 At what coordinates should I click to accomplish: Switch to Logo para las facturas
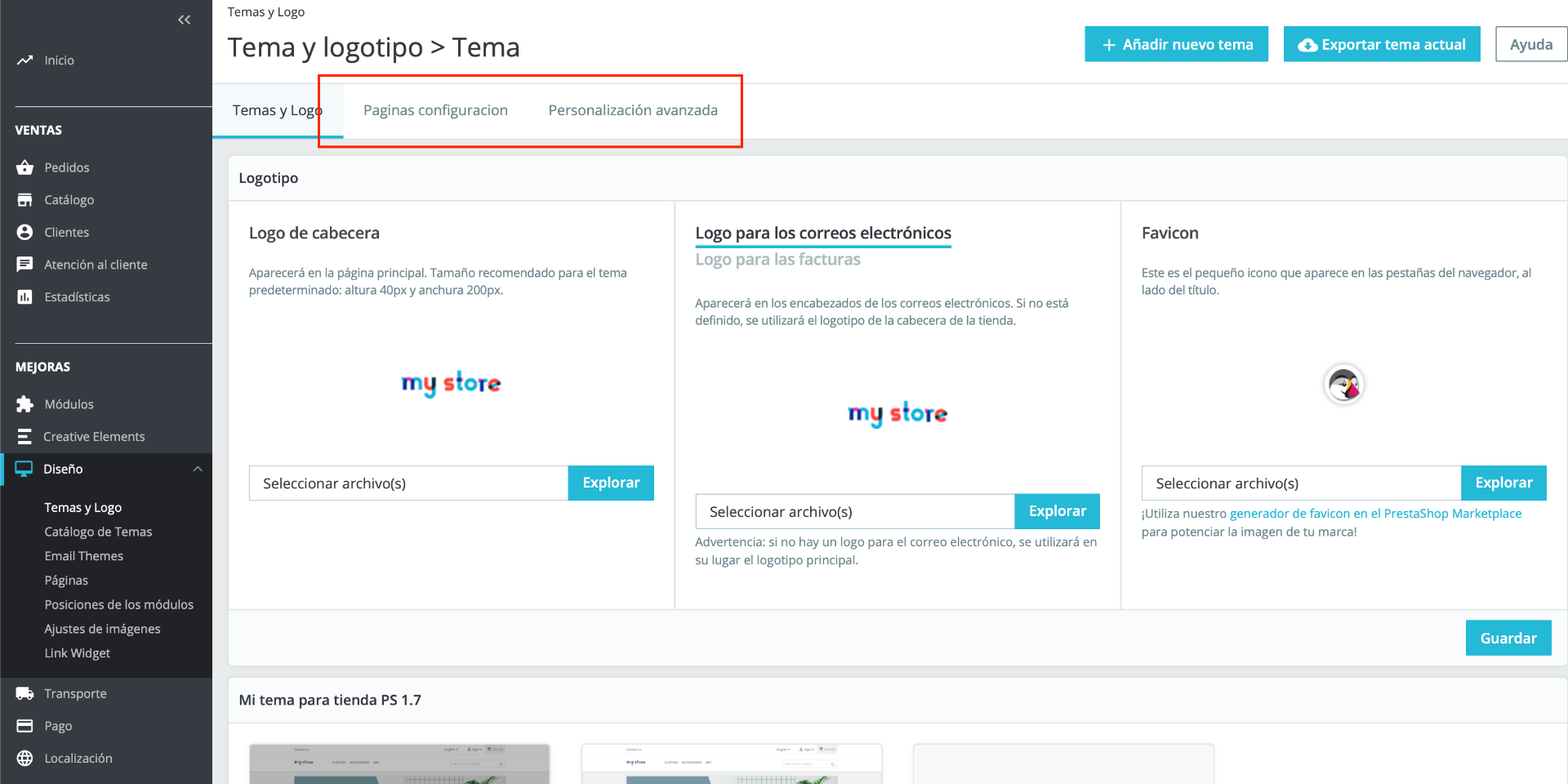pos(777,260)
